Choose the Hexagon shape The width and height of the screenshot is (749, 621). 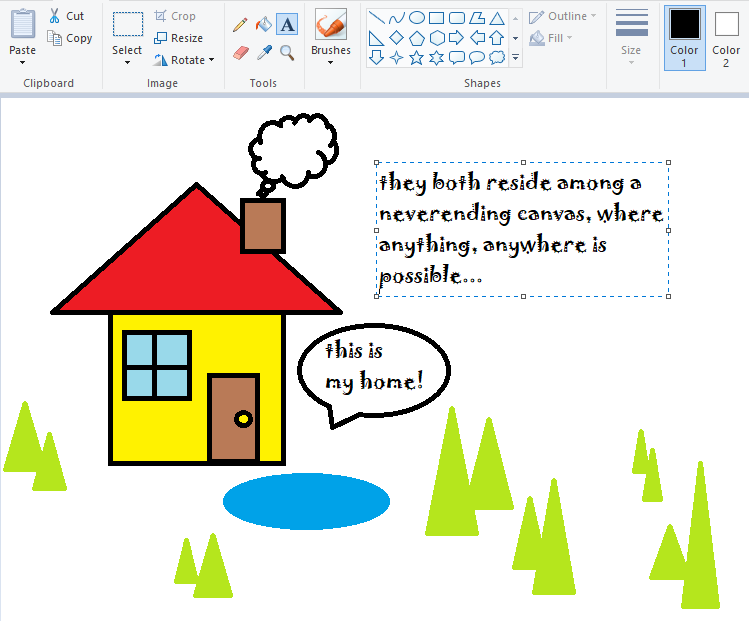[437, 38]
